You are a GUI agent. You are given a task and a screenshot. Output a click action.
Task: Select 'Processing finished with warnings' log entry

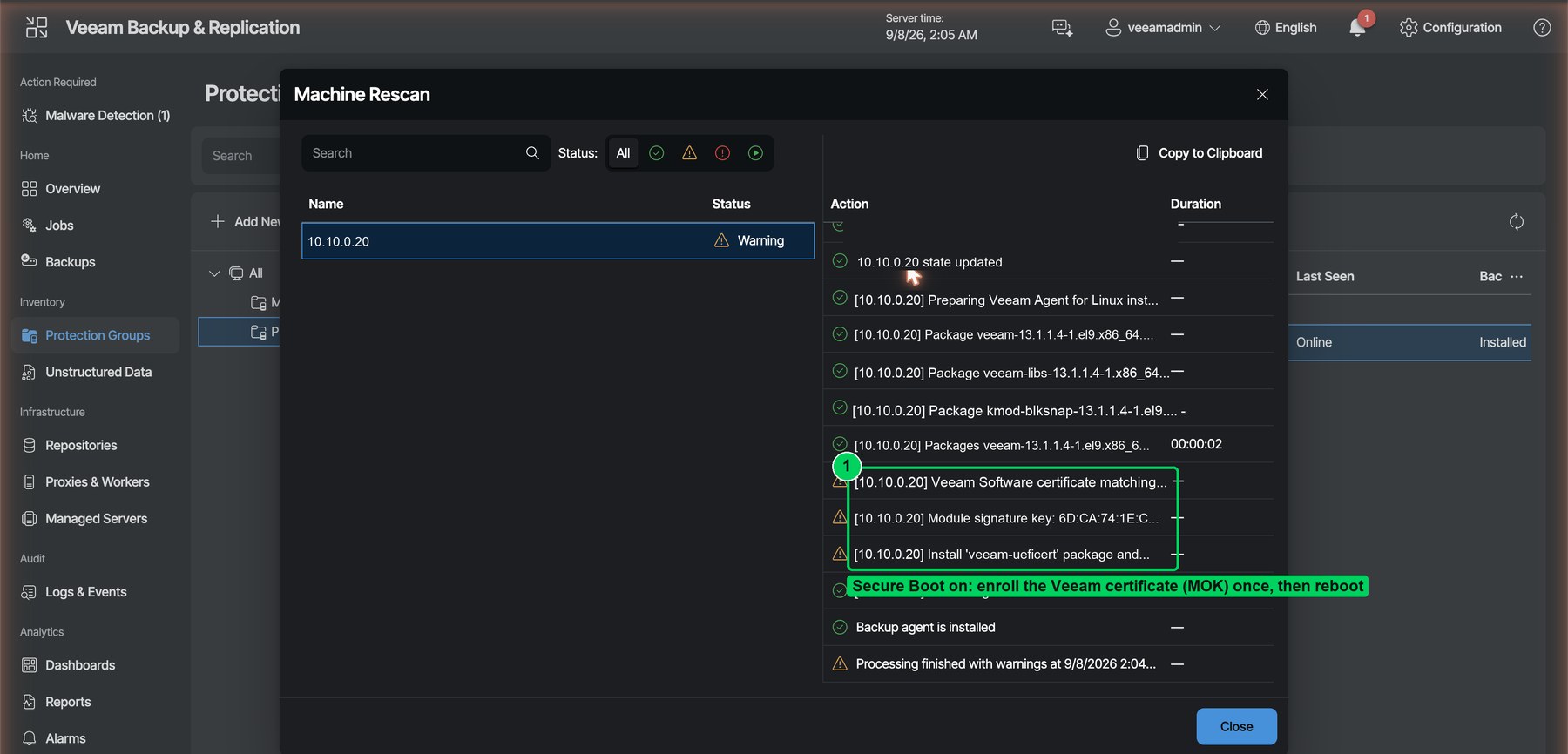coord(1049,663)
